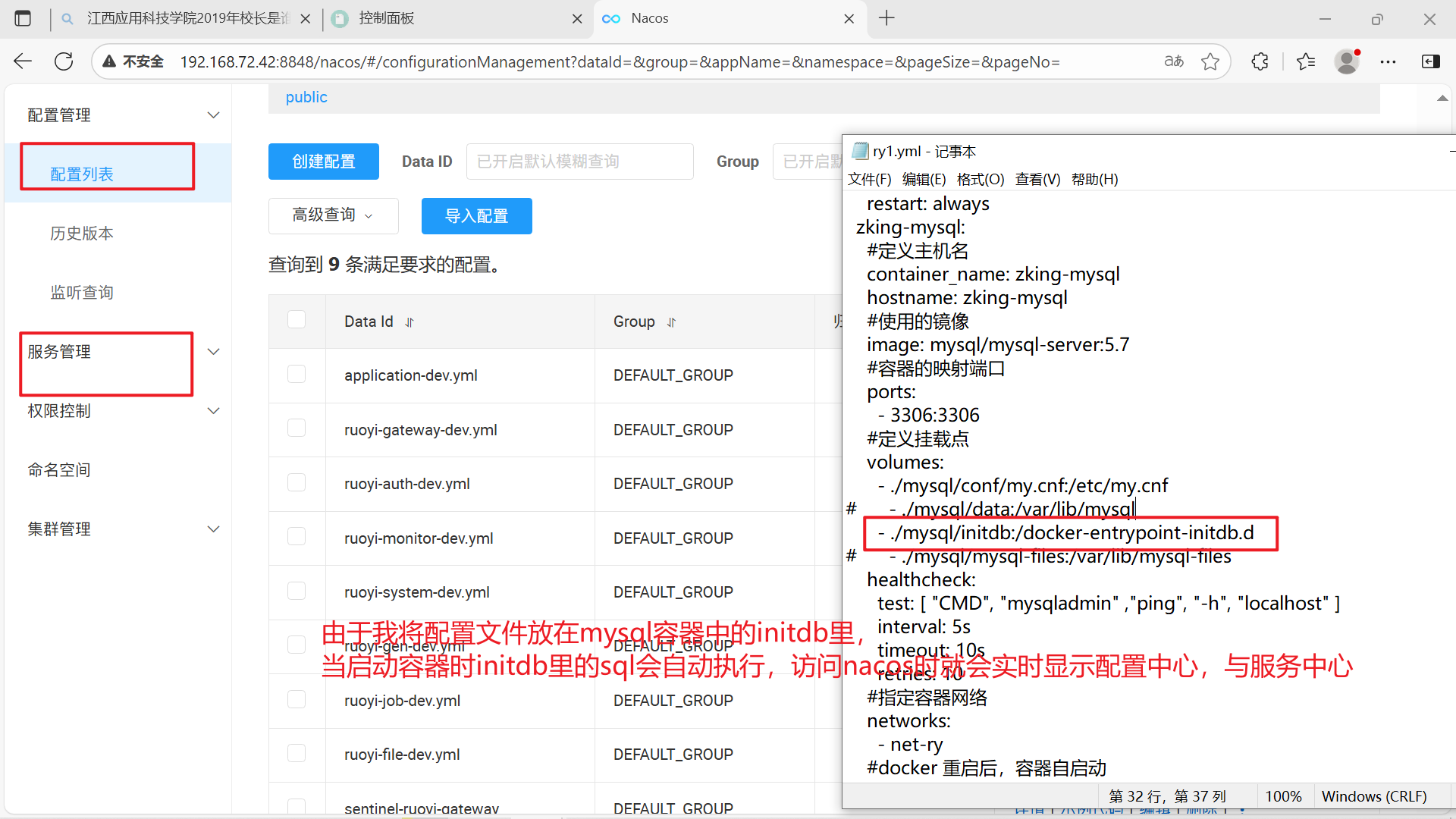The image size is (1456, 819).
Task: Click the 创建配置 button
Action: pos(324,162)
